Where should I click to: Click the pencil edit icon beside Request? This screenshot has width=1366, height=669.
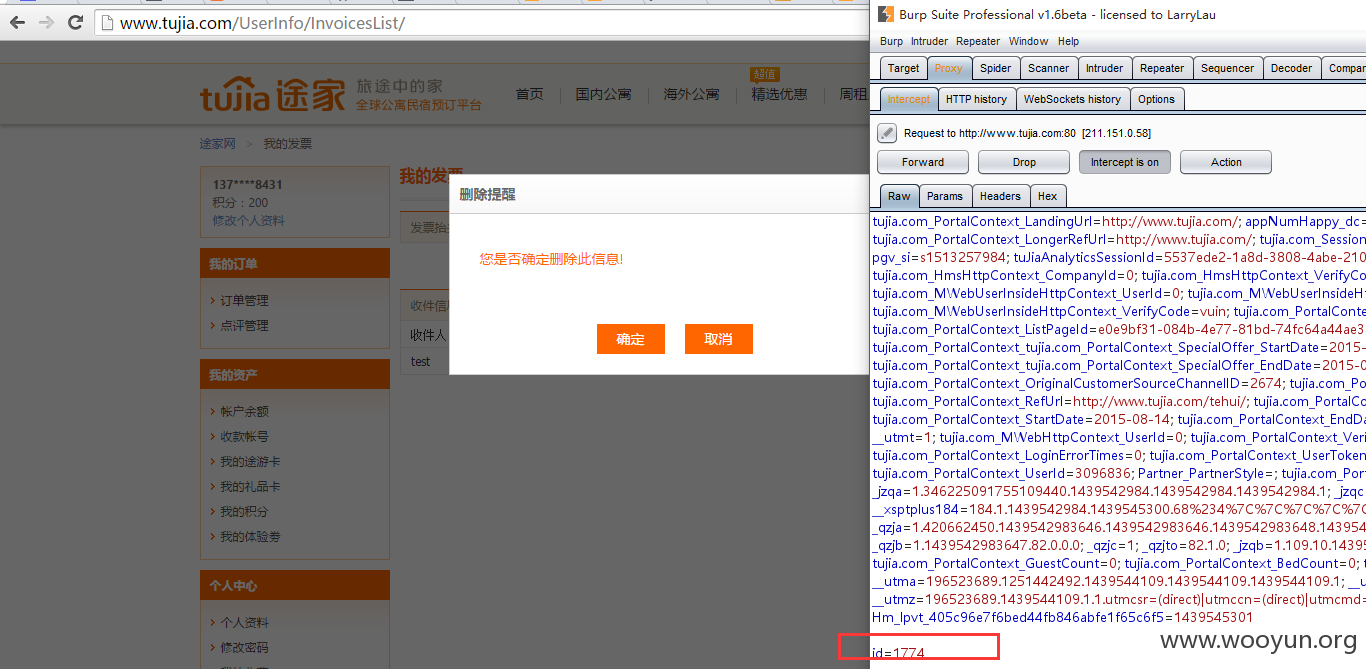(887, 133)
